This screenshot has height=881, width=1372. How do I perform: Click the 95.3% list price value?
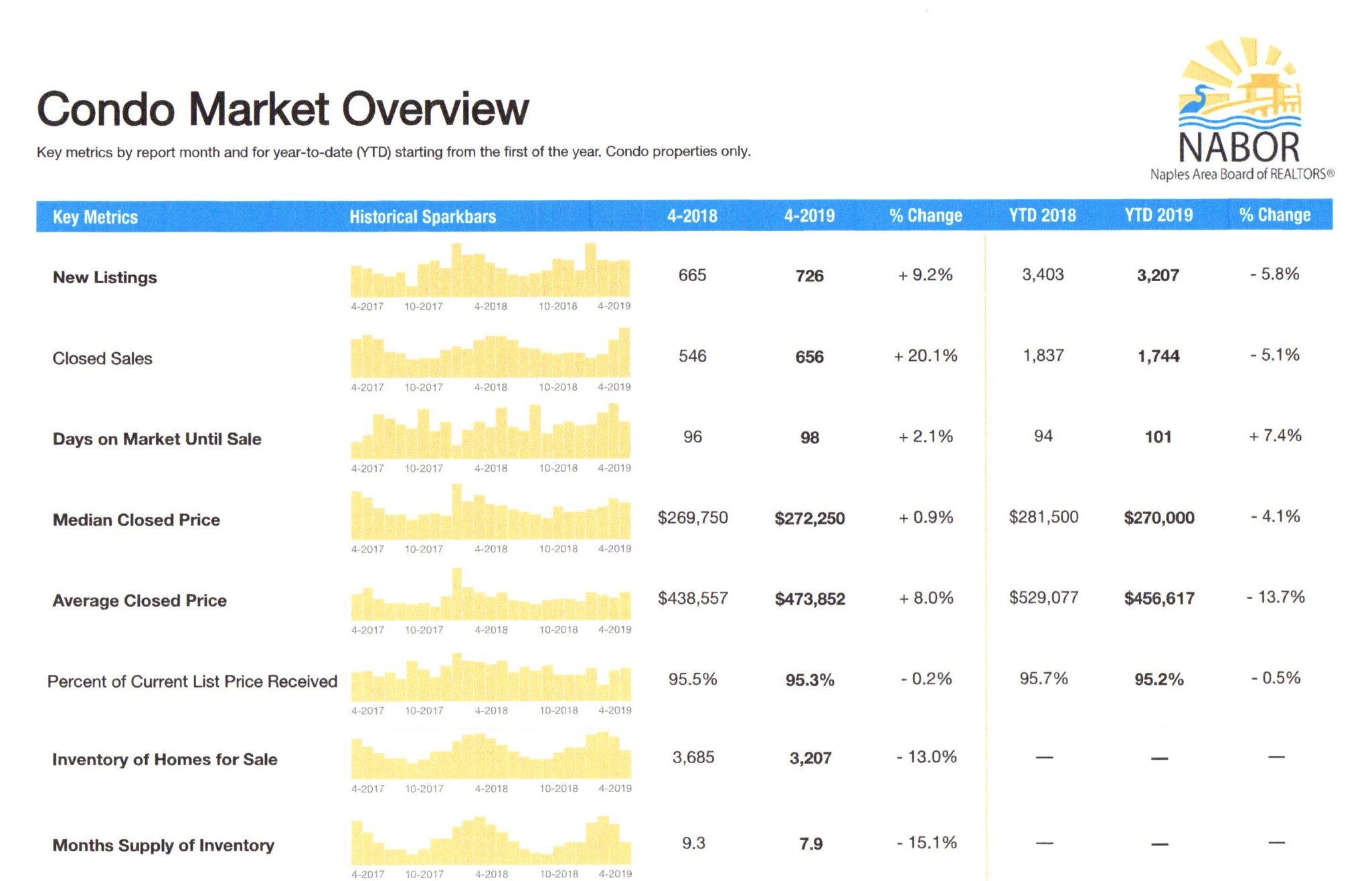(810, 680)
